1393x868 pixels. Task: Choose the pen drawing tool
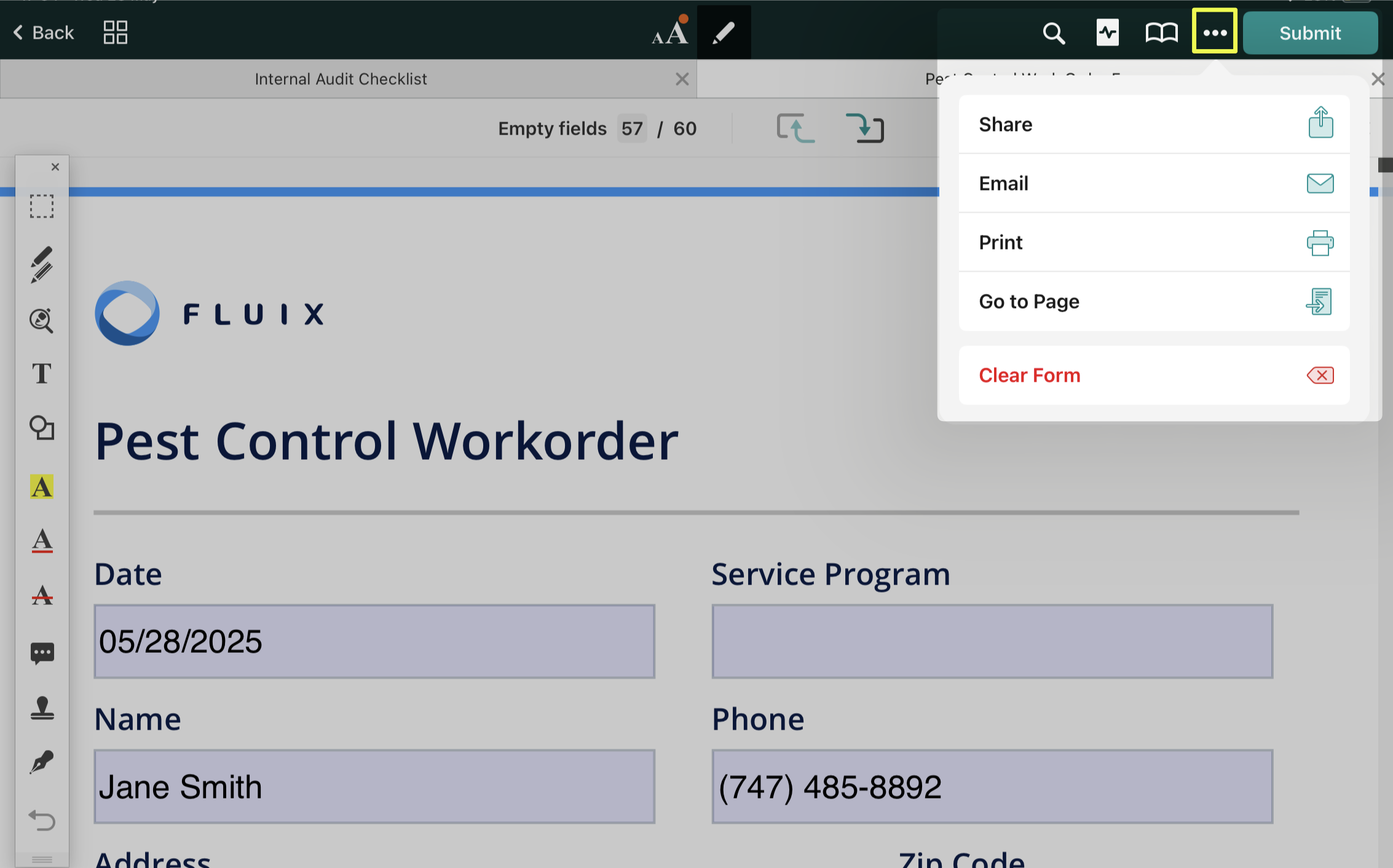click(42, 264)
